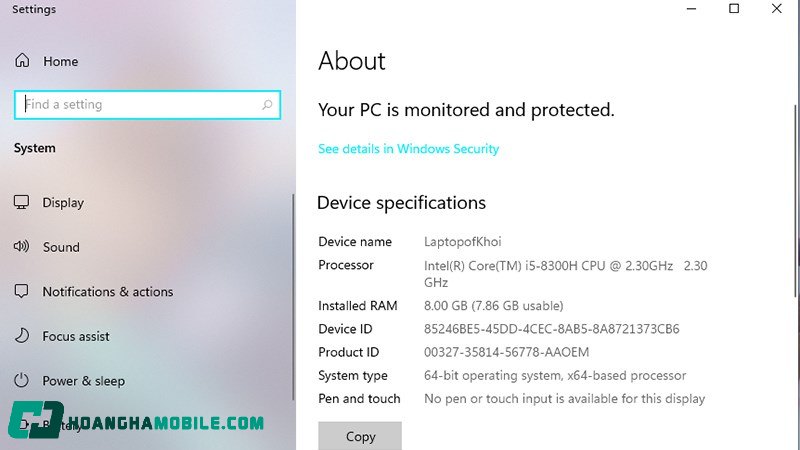The width and height of the screenshot is (800, 450).
Task: Click the Notifications & actions icon
Action: pyautogui.click(x=22, y=292)
